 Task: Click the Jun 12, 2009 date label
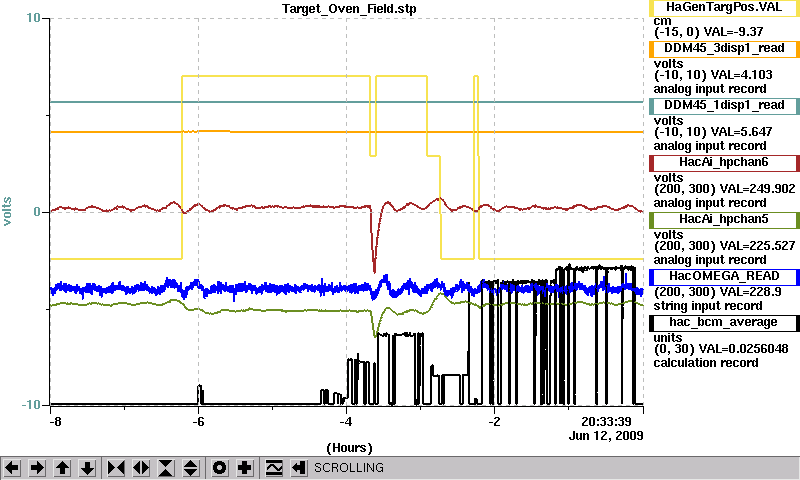606,436
